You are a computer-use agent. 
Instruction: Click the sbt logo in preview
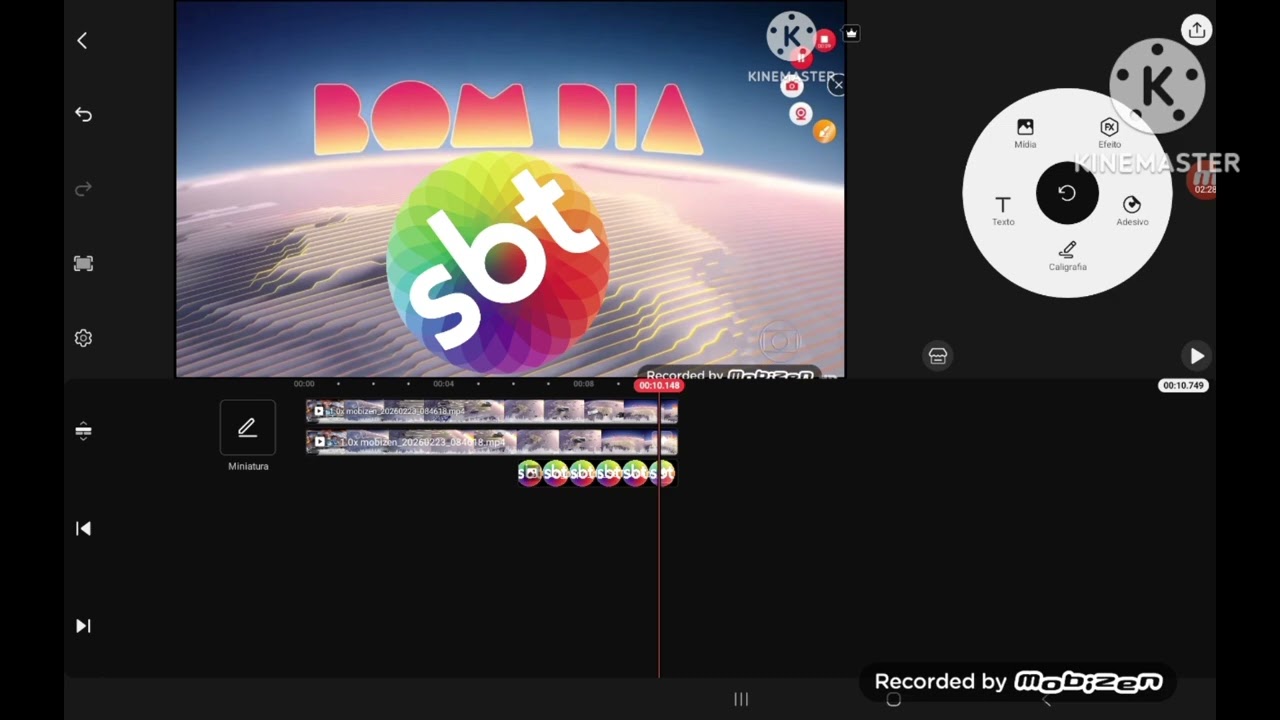pyautogui.click(x=498, y=263)
